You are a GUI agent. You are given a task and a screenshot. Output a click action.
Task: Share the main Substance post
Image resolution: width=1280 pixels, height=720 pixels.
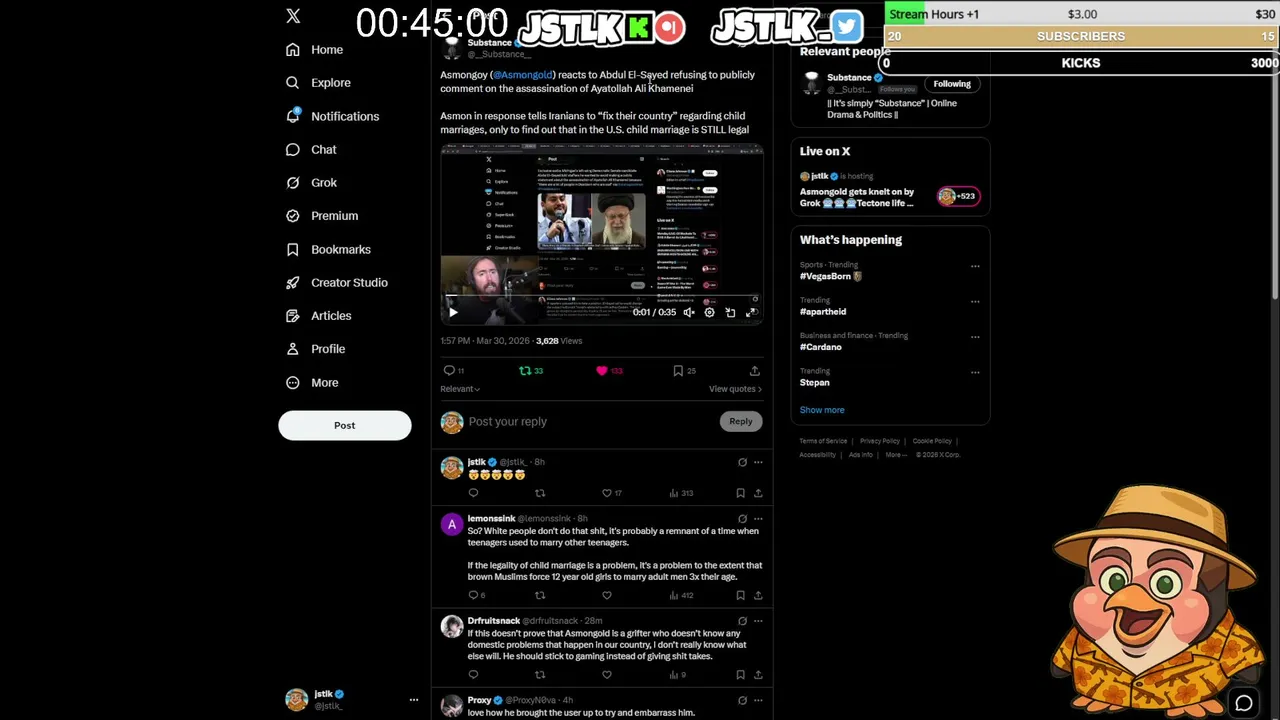(x=755, y=371)
